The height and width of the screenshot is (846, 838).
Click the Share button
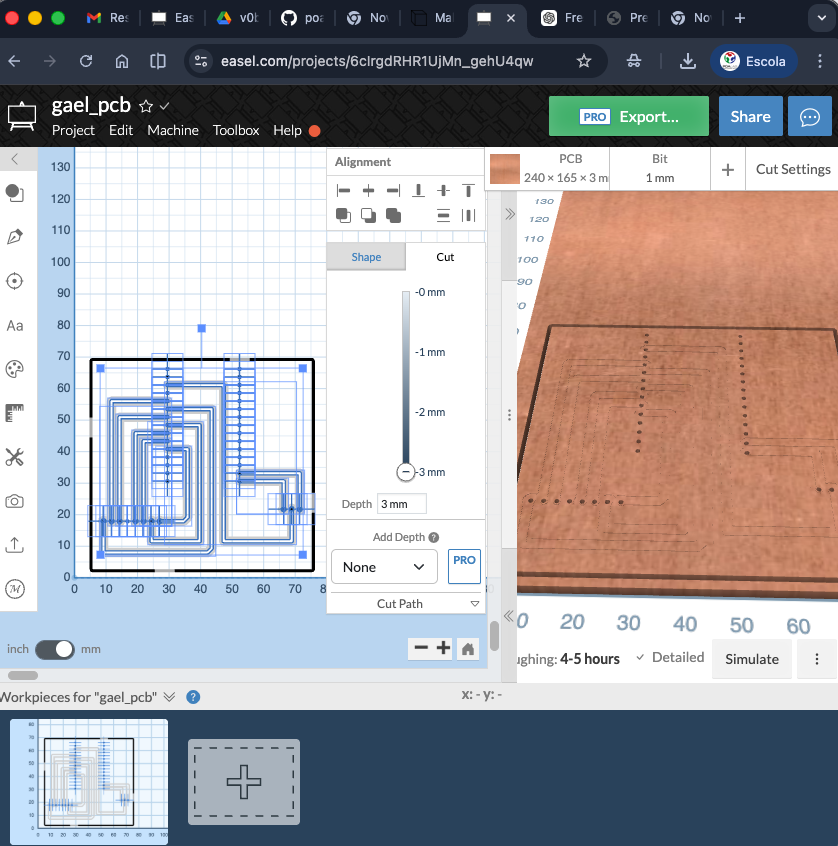tap(751, 117)
